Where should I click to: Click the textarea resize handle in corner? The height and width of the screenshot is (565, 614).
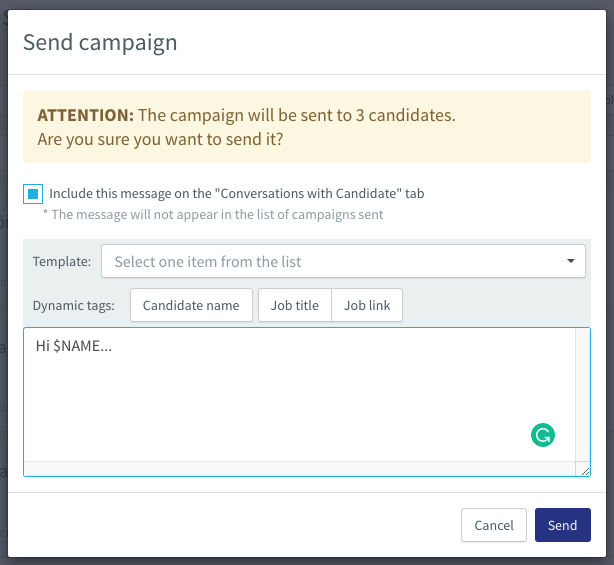584,469
